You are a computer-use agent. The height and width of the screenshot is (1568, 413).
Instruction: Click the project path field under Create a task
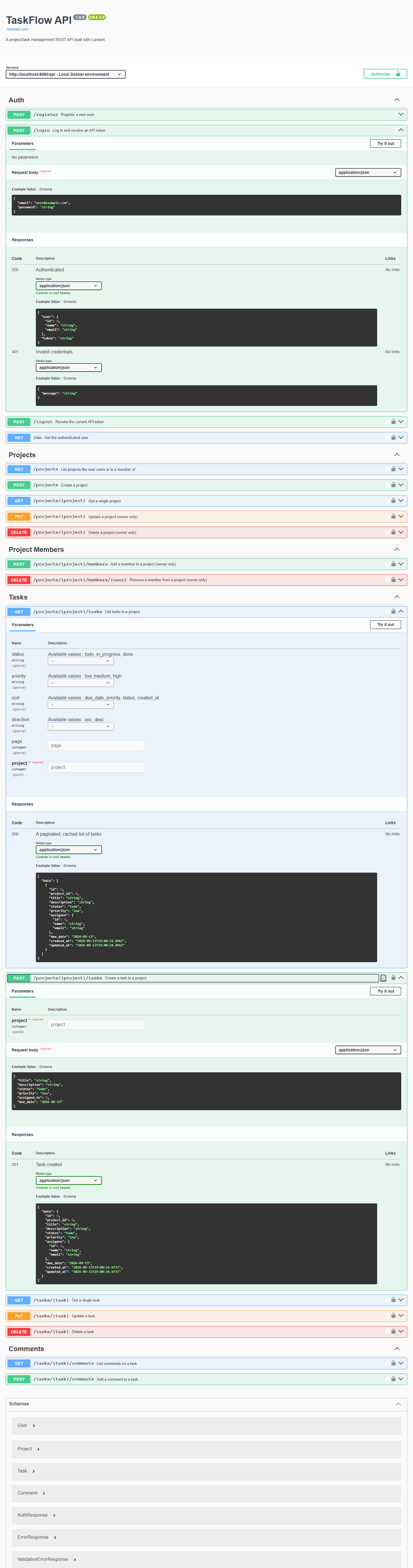[97, 1024]
